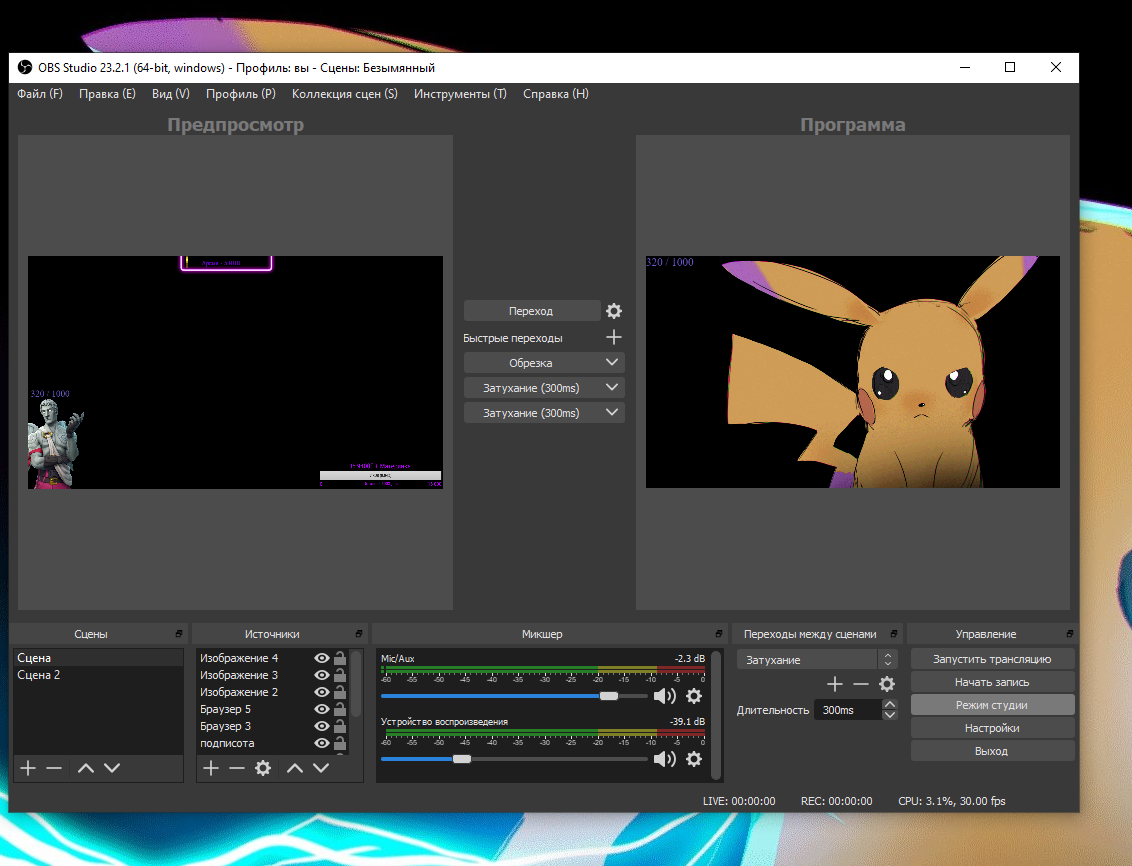
Task: Expand the Обрезка quick transition dropdown
Action: [x=611, y=362]
